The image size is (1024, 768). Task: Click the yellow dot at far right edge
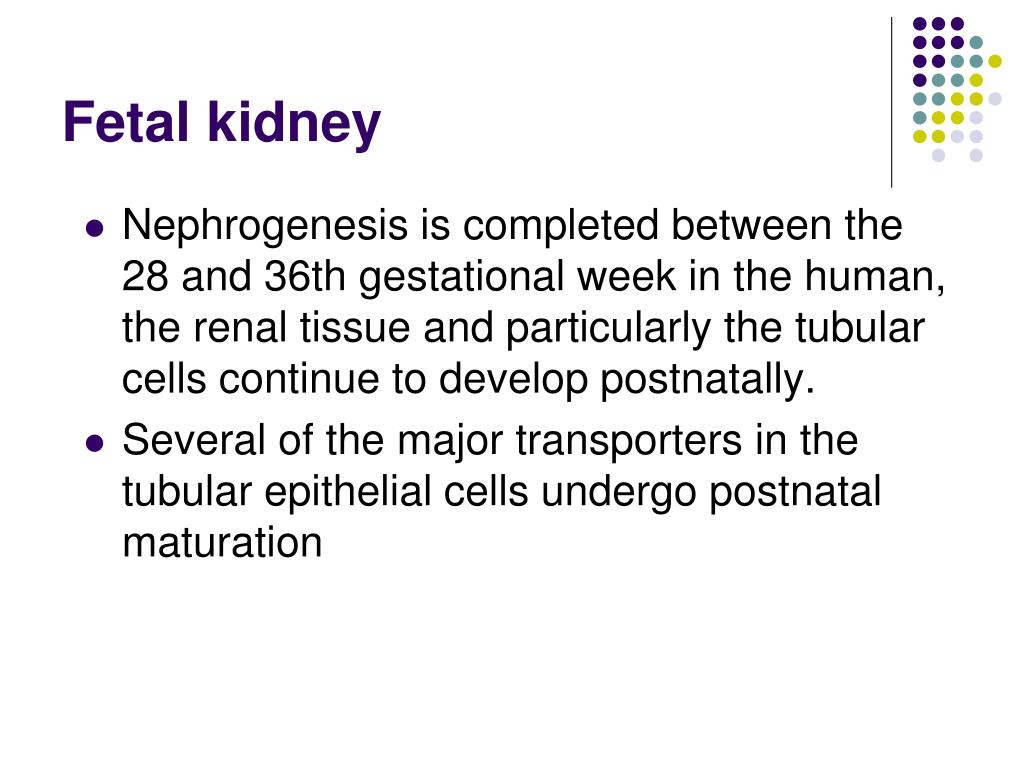tap(995, 61)
